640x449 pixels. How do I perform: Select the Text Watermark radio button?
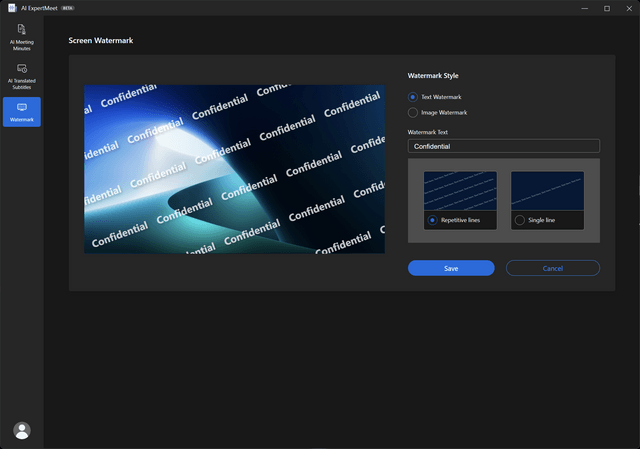413,97
